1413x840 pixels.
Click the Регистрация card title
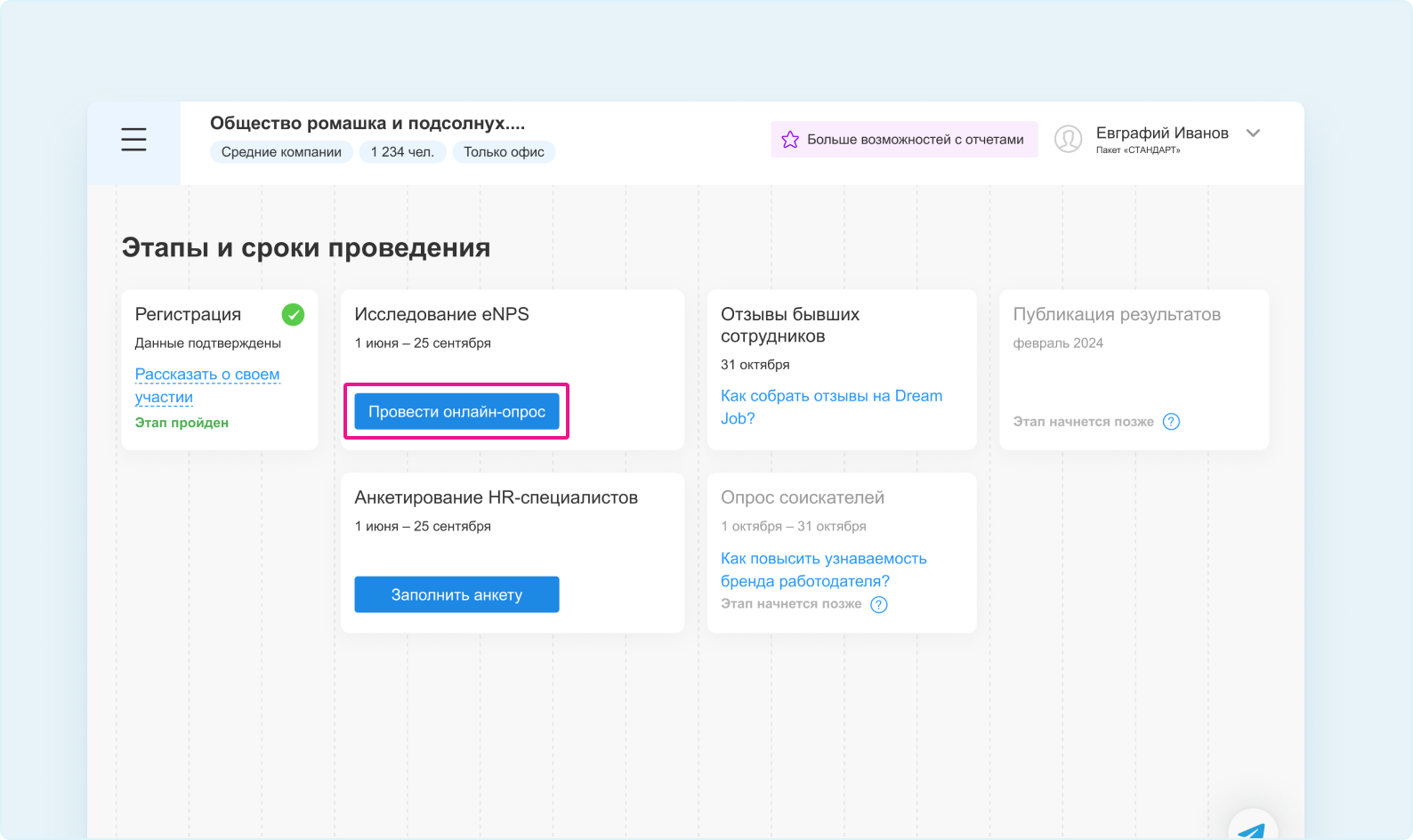(188, 314)
